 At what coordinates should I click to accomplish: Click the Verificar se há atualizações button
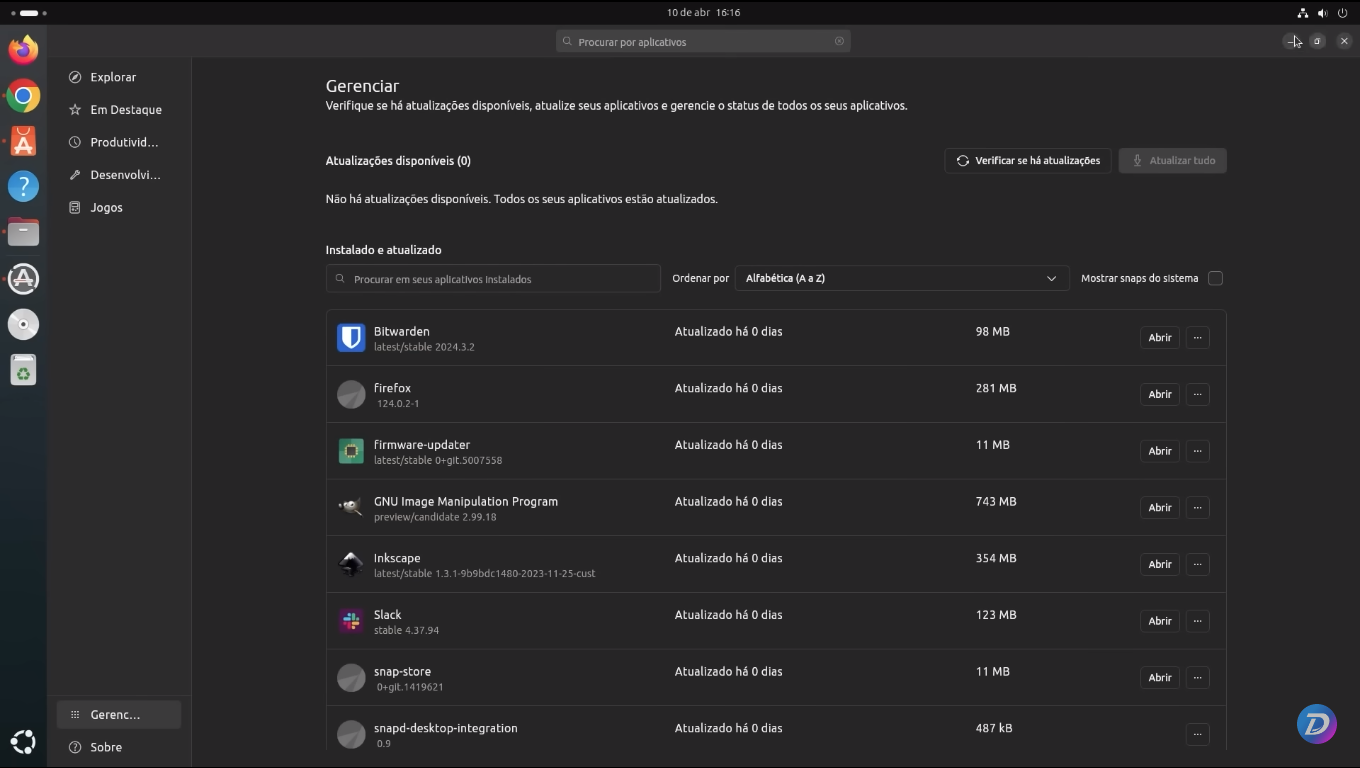point(1027,160)
